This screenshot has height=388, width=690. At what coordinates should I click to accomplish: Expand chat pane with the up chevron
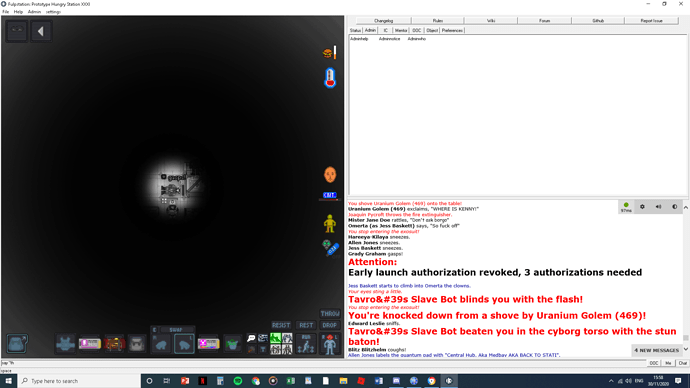(x=686, y=207)
